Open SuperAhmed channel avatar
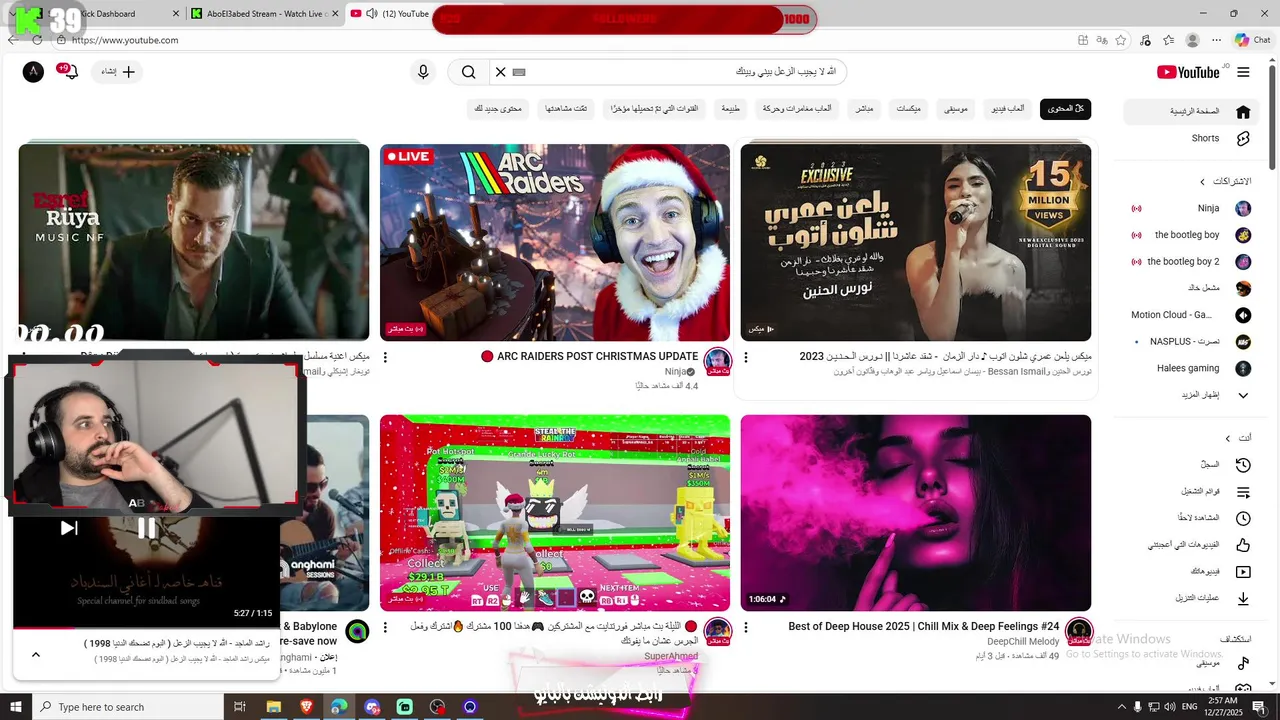The width and height of the screenshot is (1280, 720). (x=717, y=631)
